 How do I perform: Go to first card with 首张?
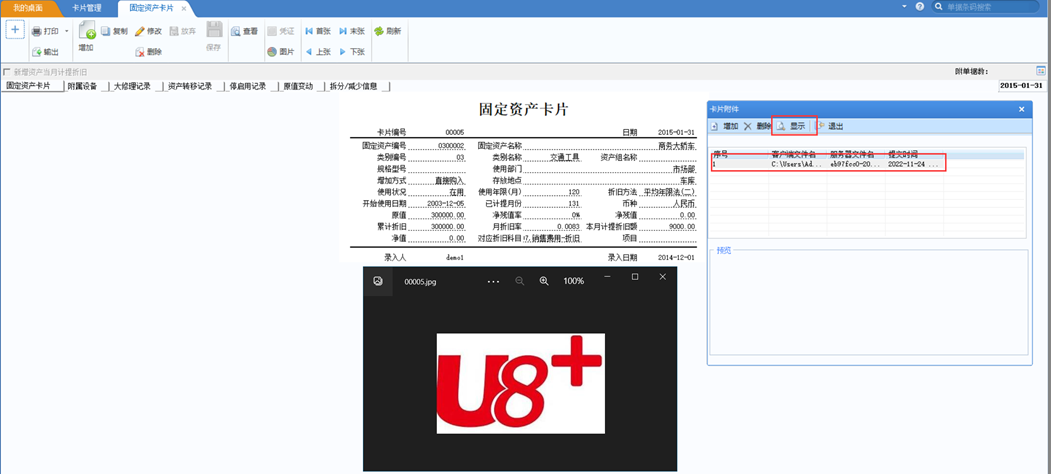tap(318, 31)
